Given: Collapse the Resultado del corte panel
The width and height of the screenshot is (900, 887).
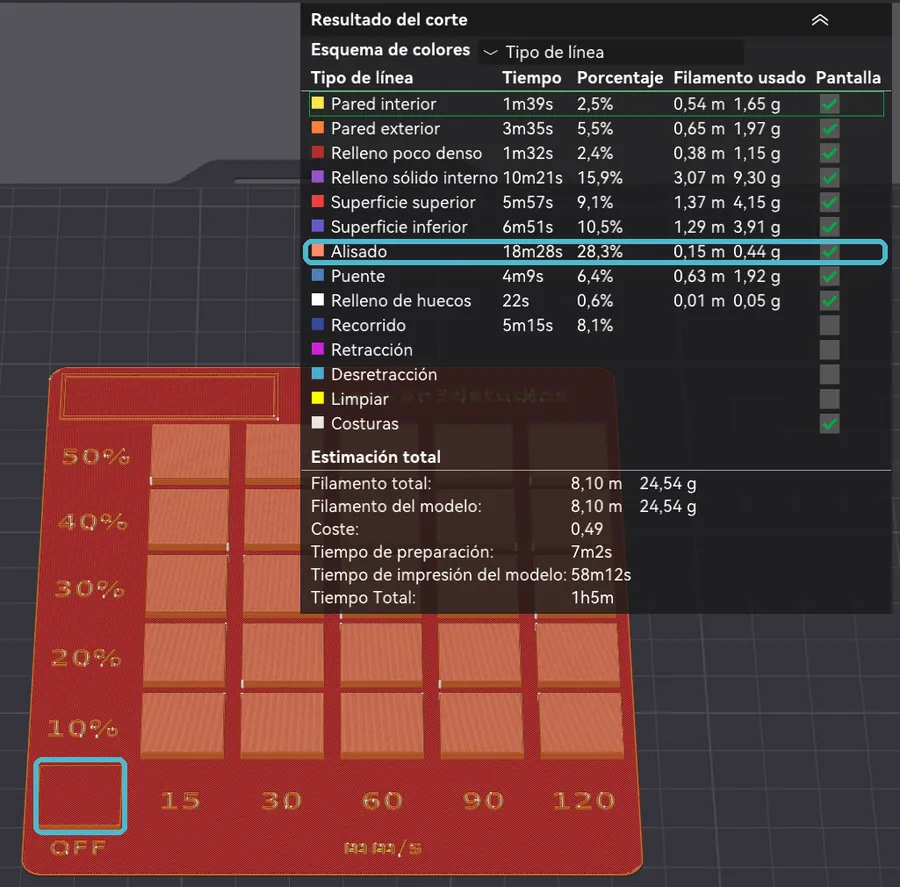Looking at the screenshot, I should 820,21.
